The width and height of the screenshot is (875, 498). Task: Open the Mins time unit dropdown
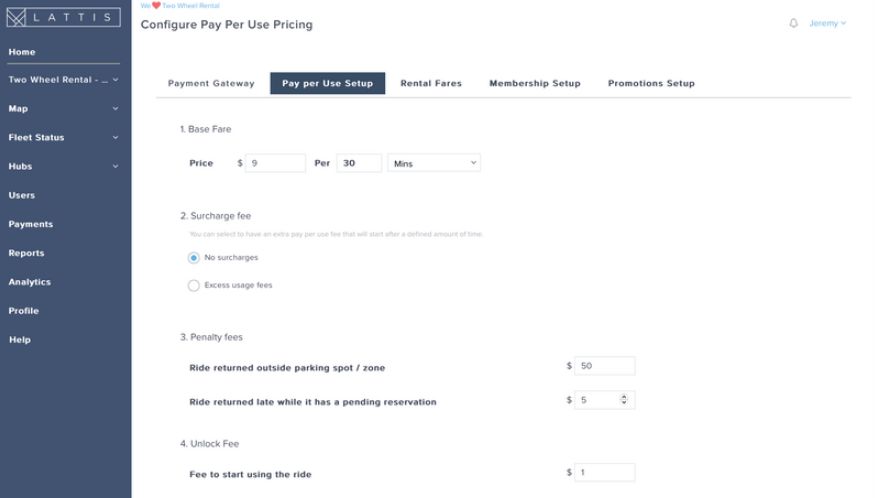434,163
